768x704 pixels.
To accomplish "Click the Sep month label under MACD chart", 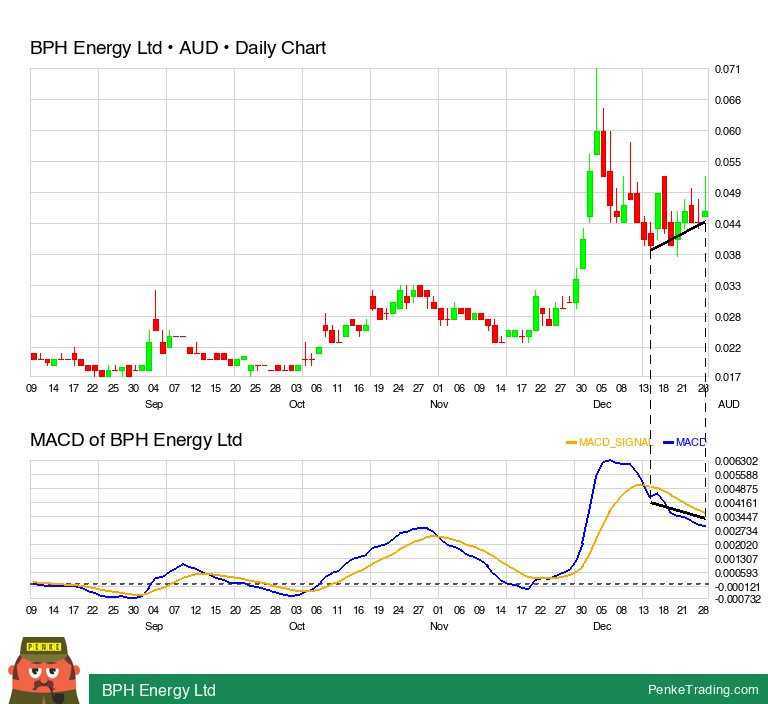I will pos(154,626).
